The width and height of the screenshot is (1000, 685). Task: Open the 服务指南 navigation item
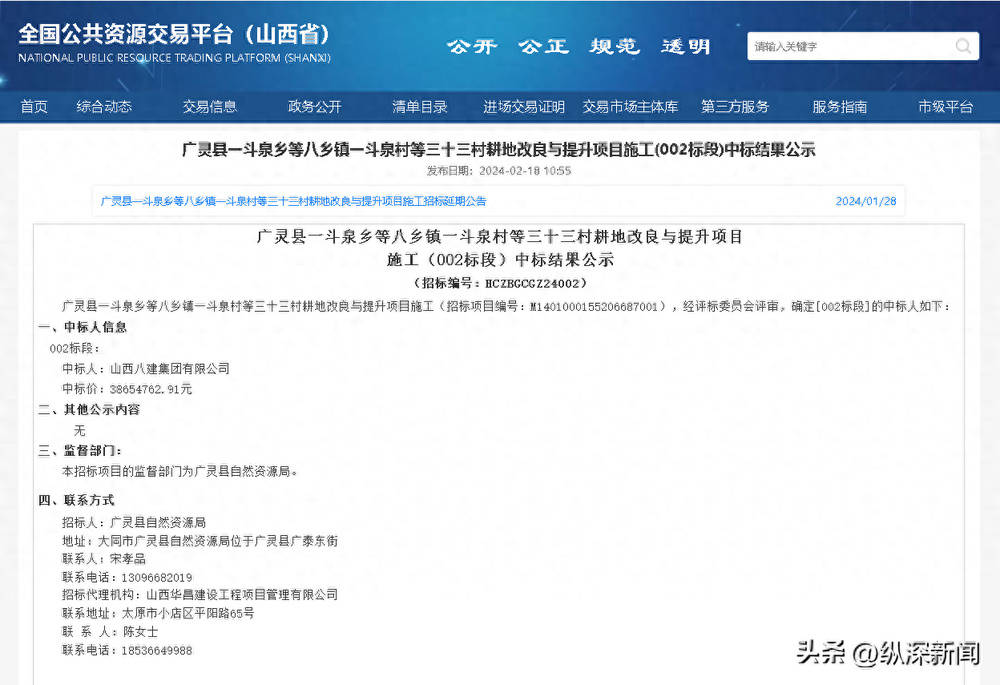(840, 106)
